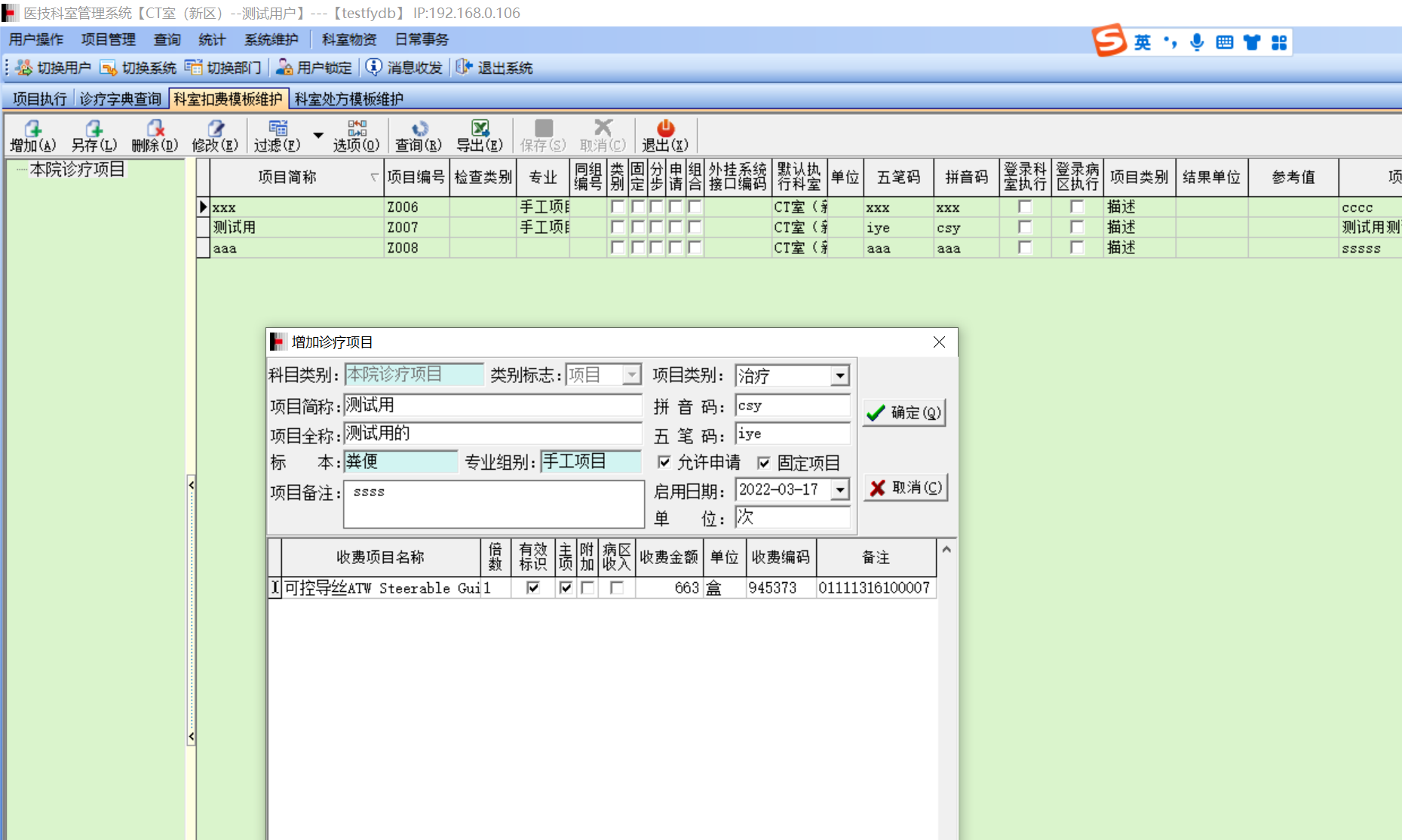The image size is (1402, 840).
Task: Select the 本院诊疗项目 tree node
Action: [77, 170]
